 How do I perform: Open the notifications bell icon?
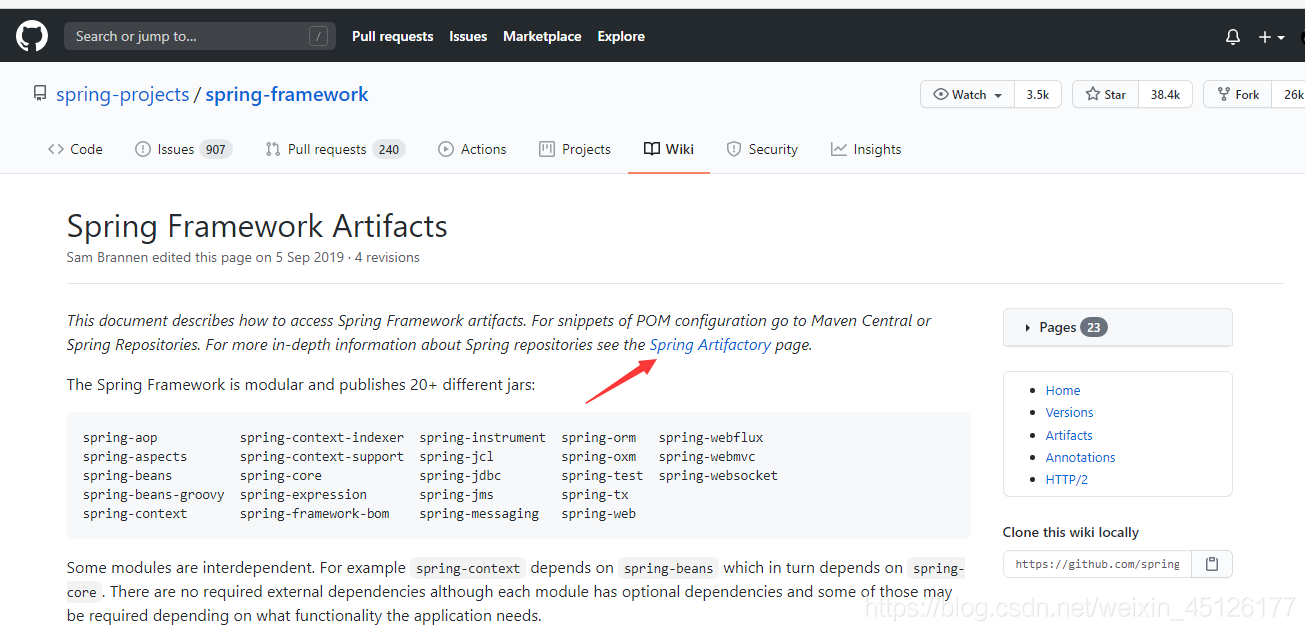(x=1233, y=37)
